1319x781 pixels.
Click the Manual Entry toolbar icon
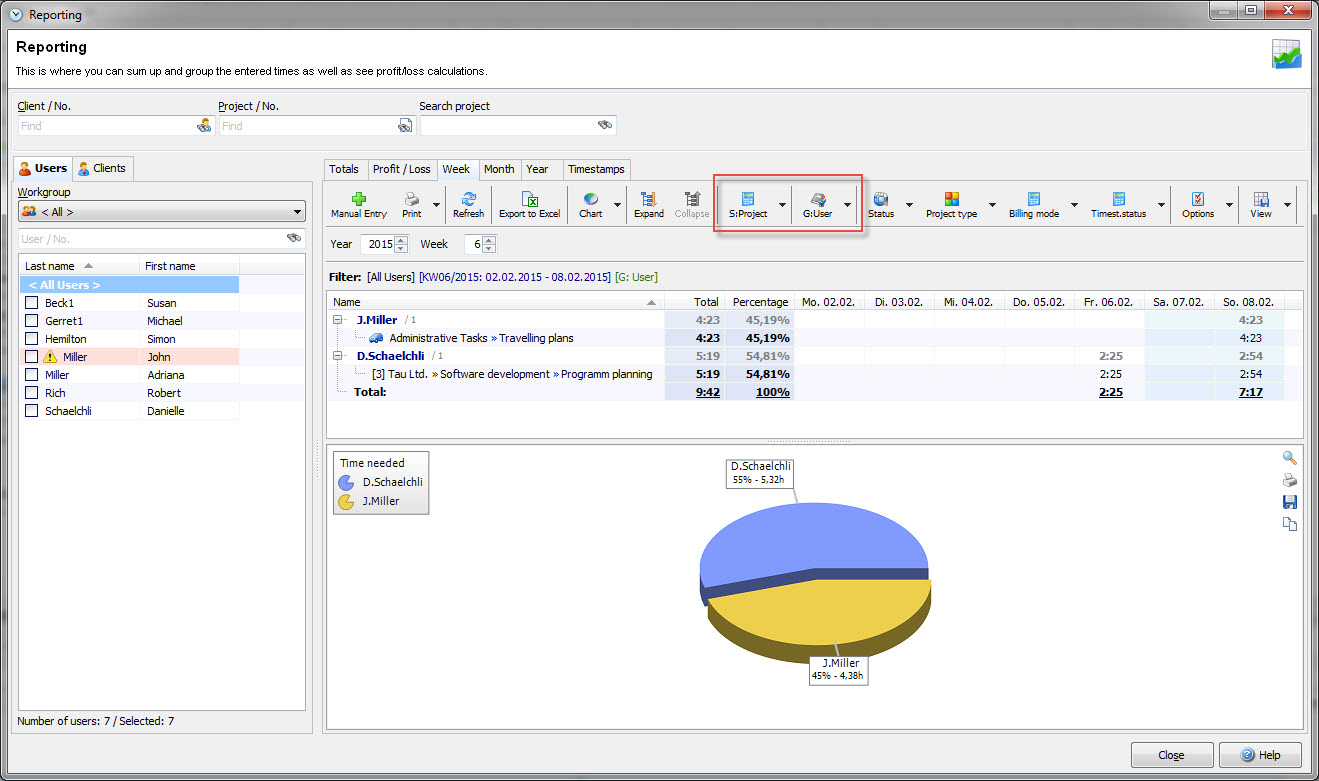pyautogui.click(x=359, y=200)
